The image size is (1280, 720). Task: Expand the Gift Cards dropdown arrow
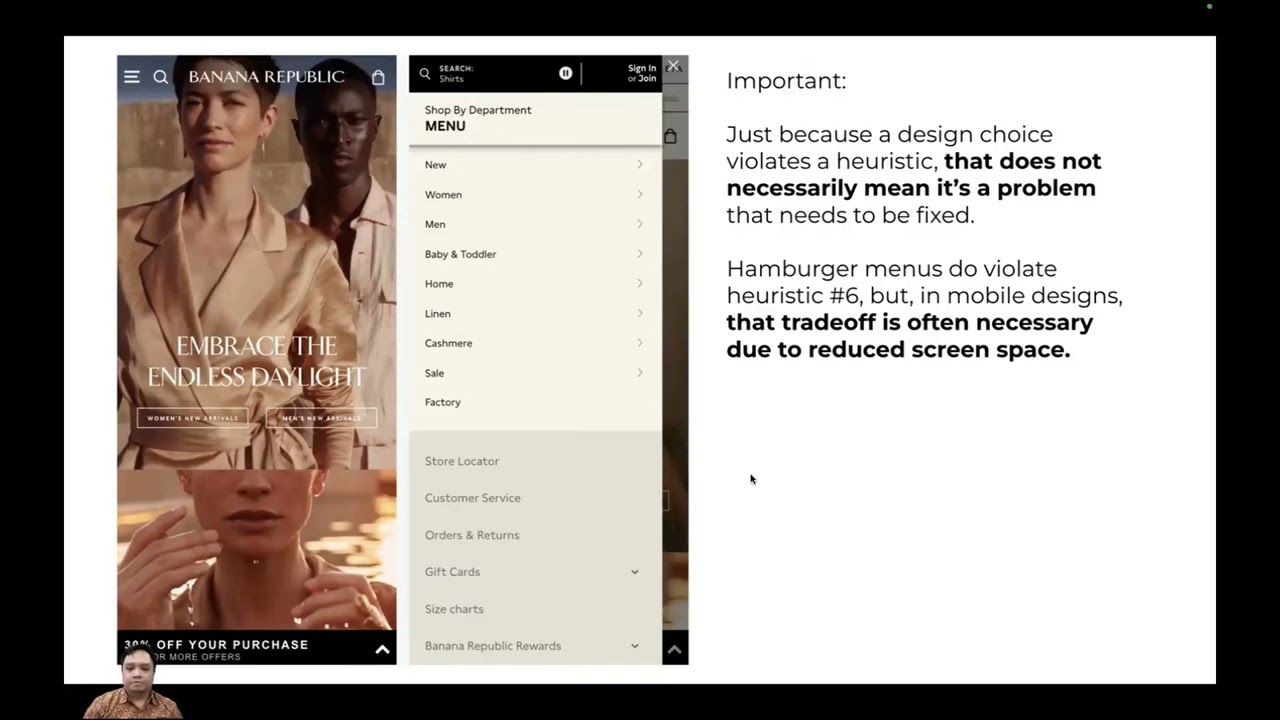coord(635,572)
